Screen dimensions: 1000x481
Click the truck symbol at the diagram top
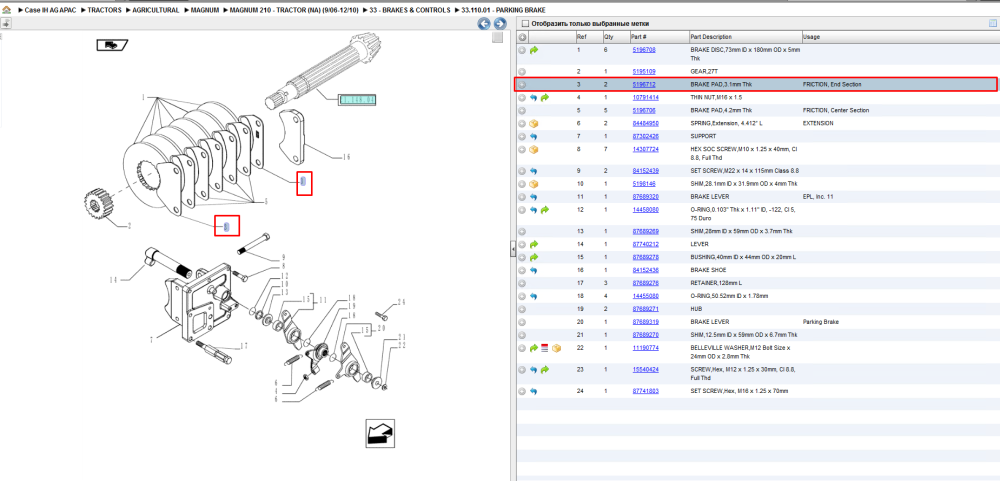pos(112,45)
